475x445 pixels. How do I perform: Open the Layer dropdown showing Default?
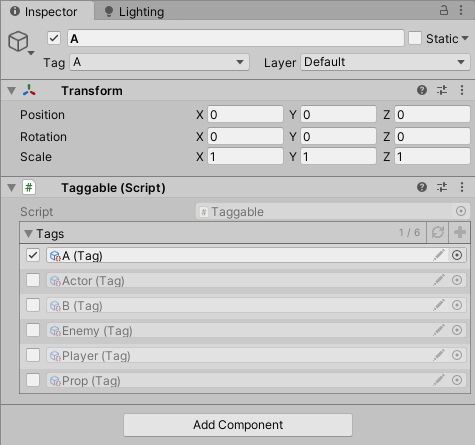click(x=385, y=62)
